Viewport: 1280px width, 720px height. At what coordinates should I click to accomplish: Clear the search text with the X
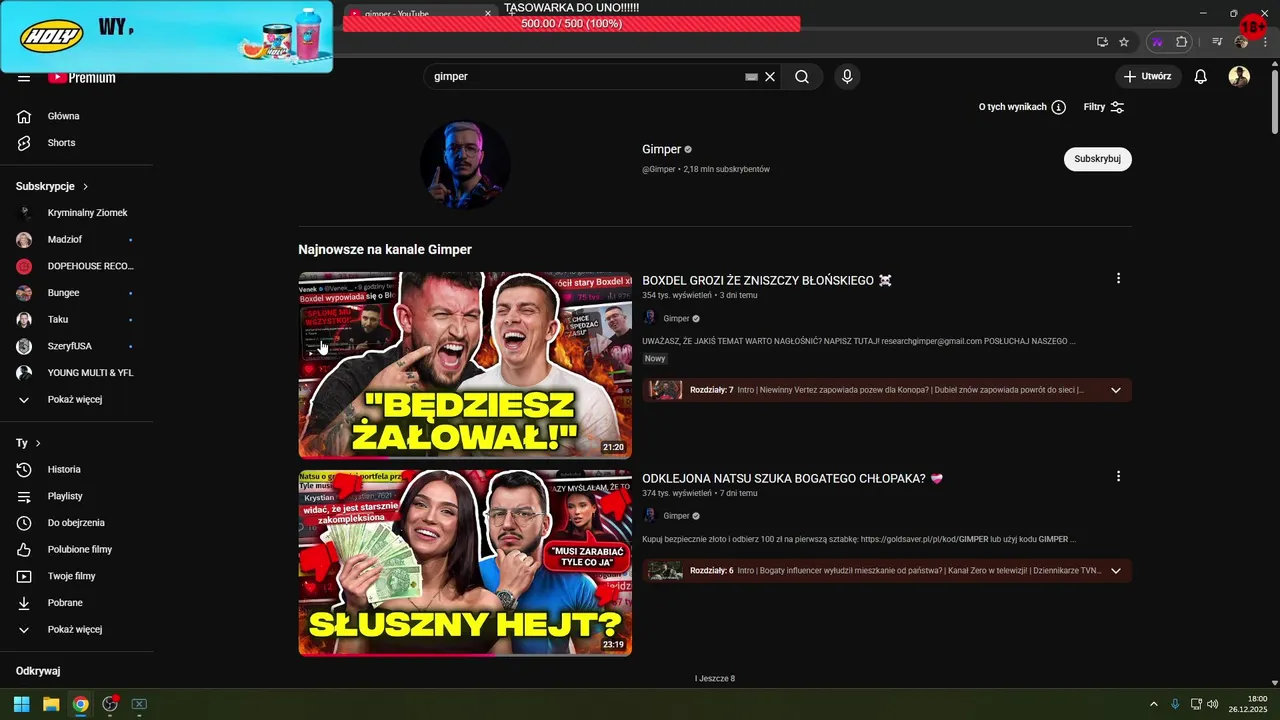(x=770, y=76)
